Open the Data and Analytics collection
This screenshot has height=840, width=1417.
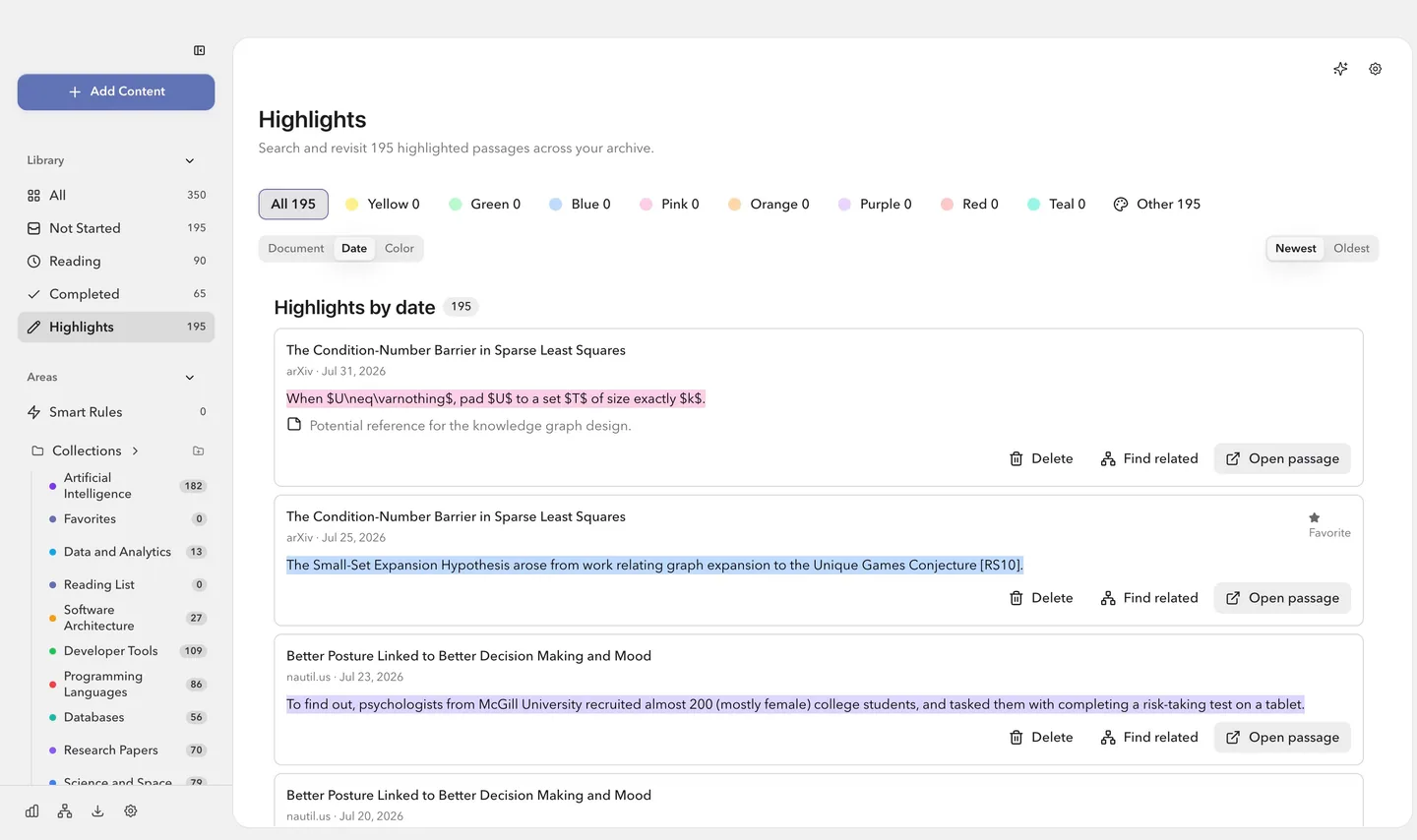[126, 552]
